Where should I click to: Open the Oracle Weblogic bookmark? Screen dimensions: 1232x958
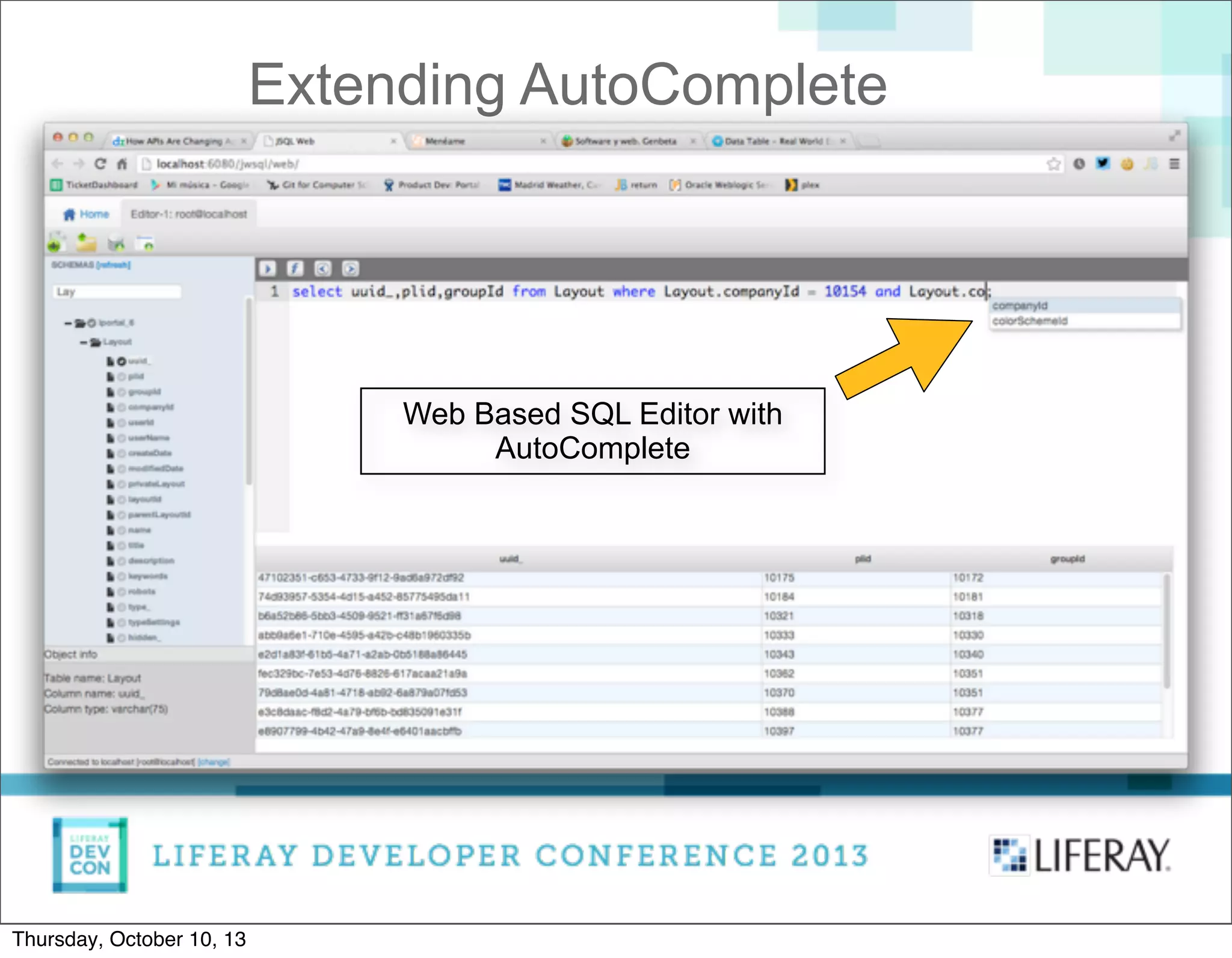719,185
